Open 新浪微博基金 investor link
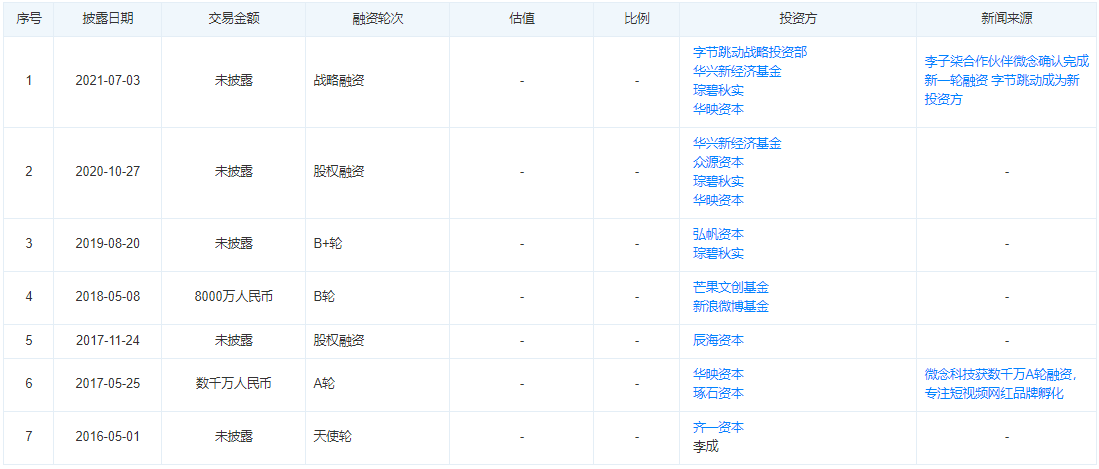 click(x=730, y=306)
